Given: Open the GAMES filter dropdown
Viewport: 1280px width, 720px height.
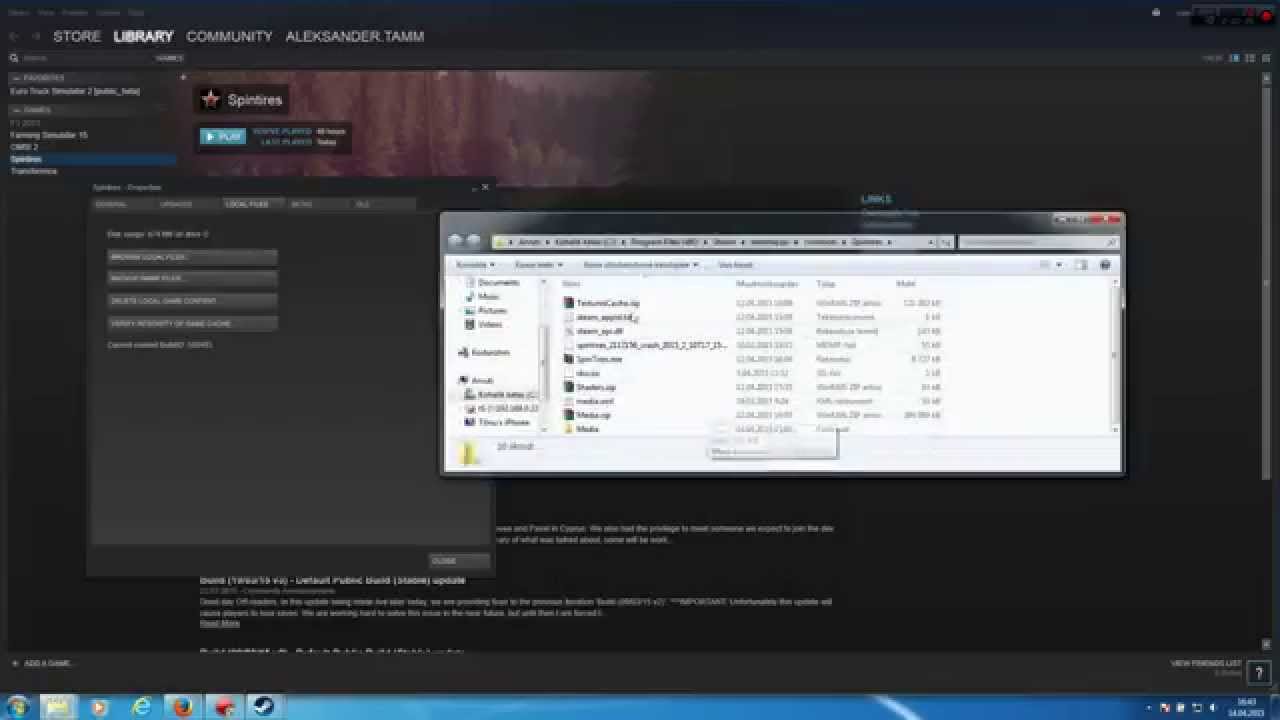Looking at the screenshot, I should pyautogui.click(x=169, y=58).
